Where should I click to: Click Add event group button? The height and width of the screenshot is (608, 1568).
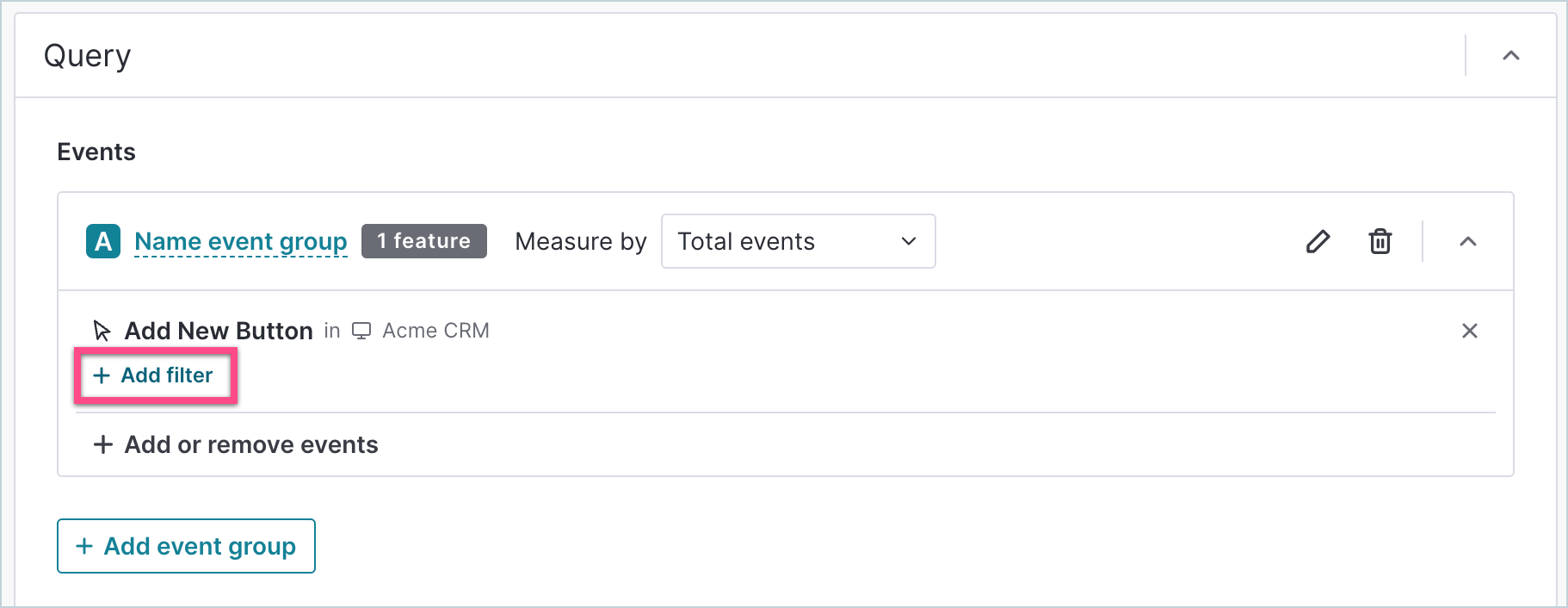(186, 546)
